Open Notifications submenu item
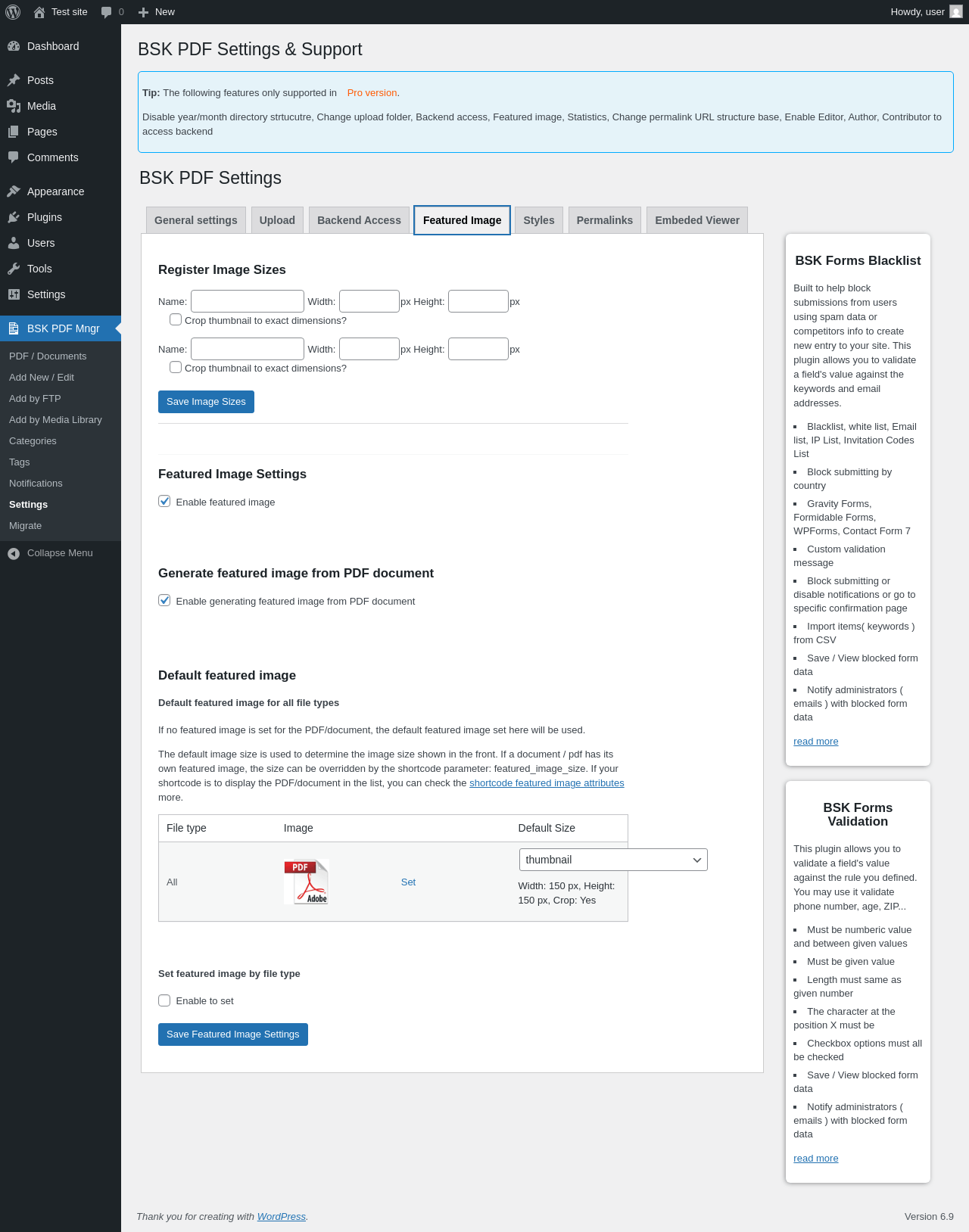Viewport: 969px width, 1232px height. tap(61, 484)
